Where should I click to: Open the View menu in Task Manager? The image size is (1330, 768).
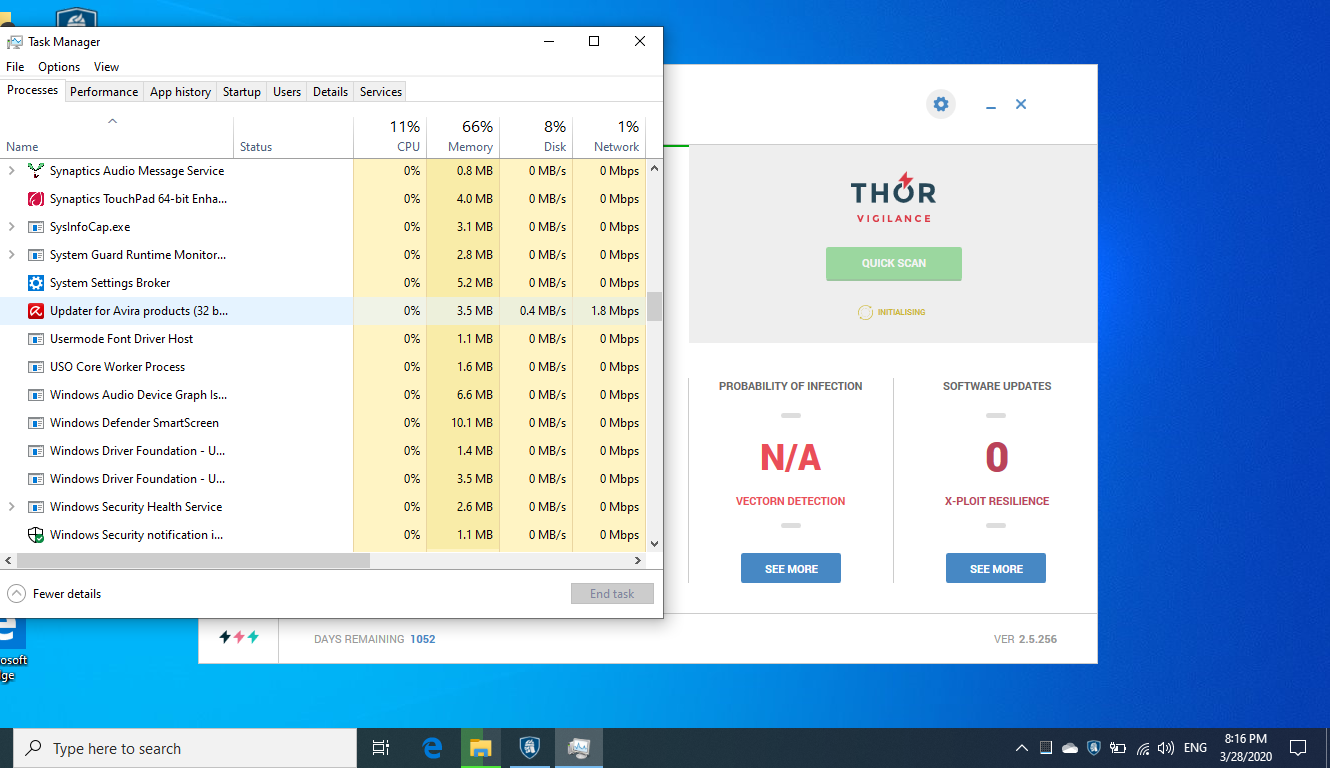click(106, 67)
